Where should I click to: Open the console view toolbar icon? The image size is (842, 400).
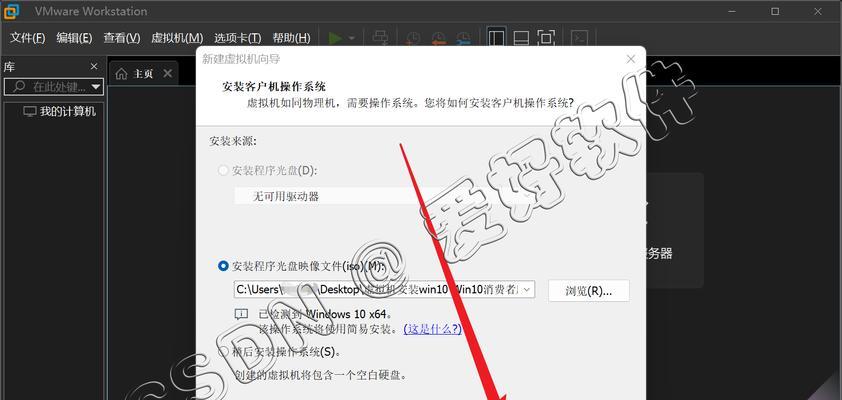pos(579,38)
